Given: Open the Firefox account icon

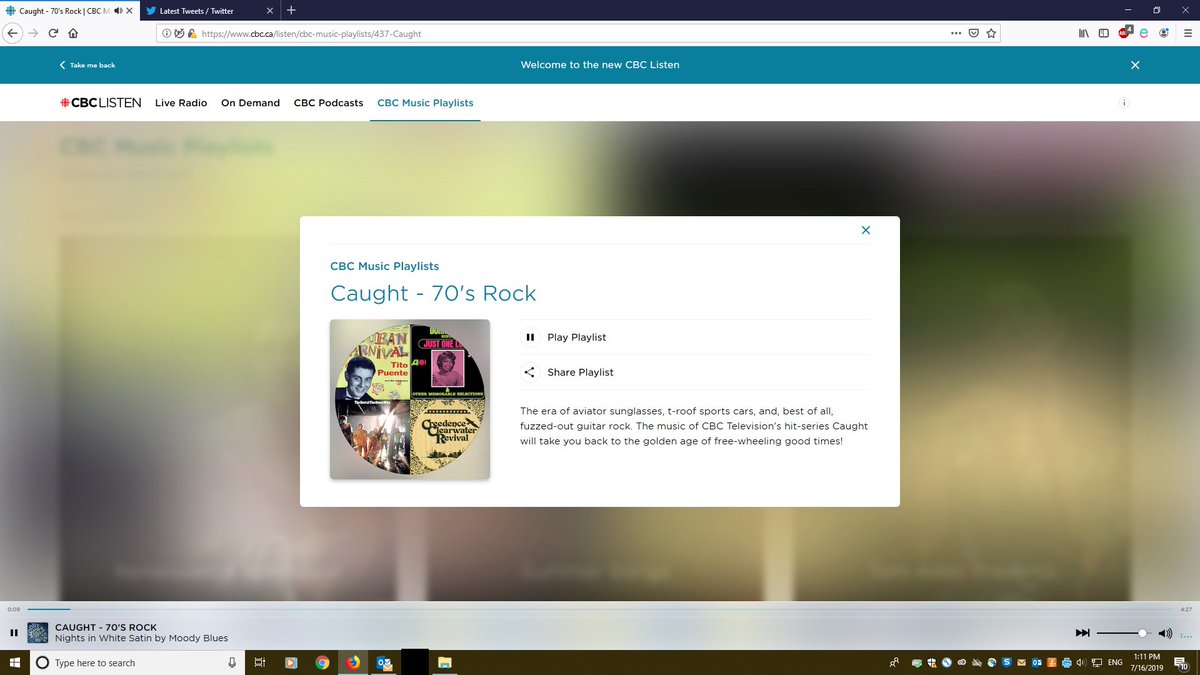Looking at the screenshot, I should [x=1164, y=33].
